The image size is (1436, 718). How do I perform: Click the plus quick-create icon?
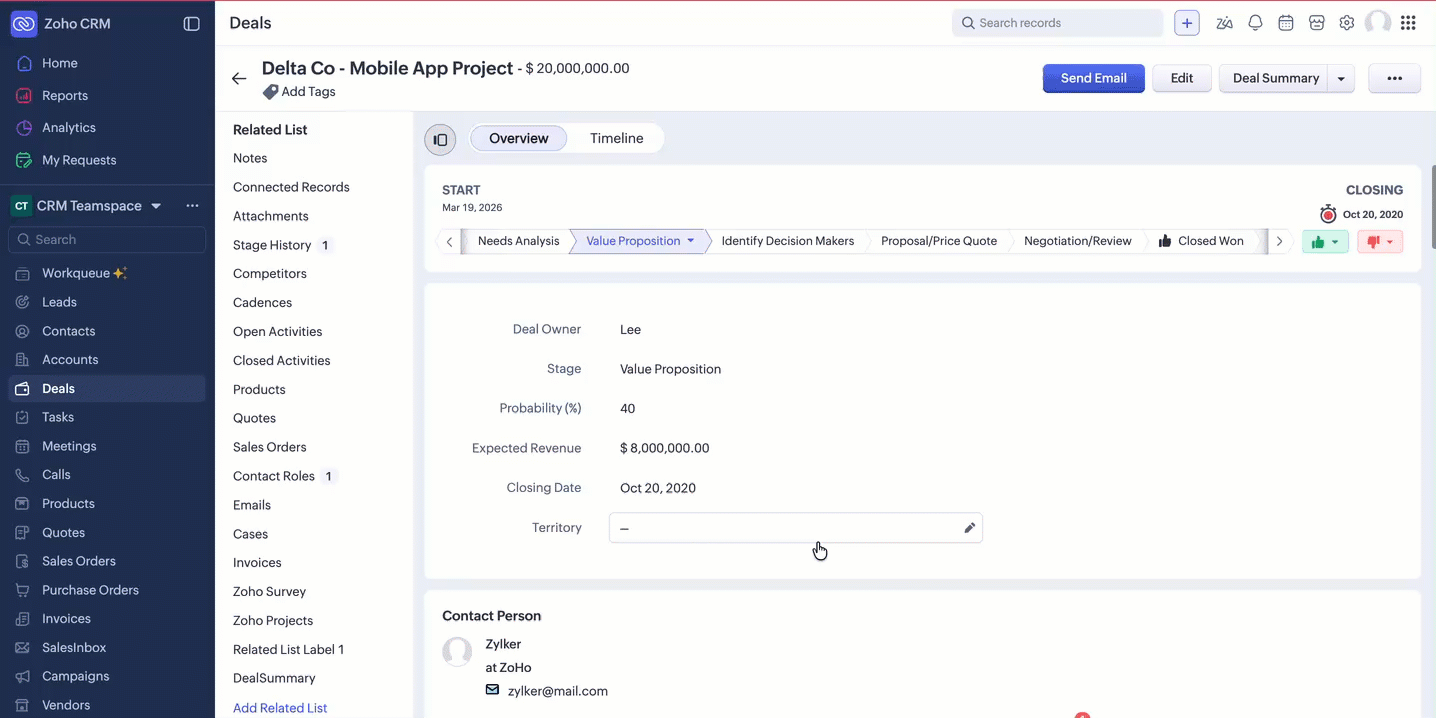pyautogui.click(x=1187, y=23)
